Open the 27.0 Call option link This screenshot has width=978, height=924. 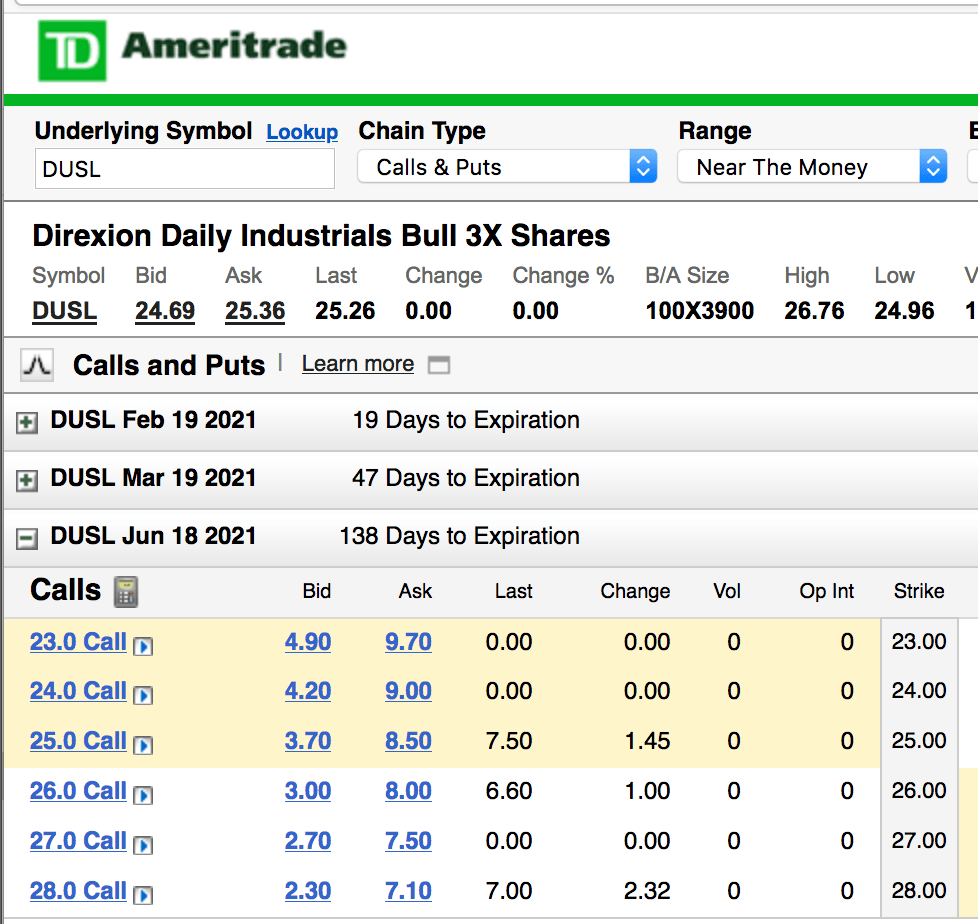click(78, 840)
